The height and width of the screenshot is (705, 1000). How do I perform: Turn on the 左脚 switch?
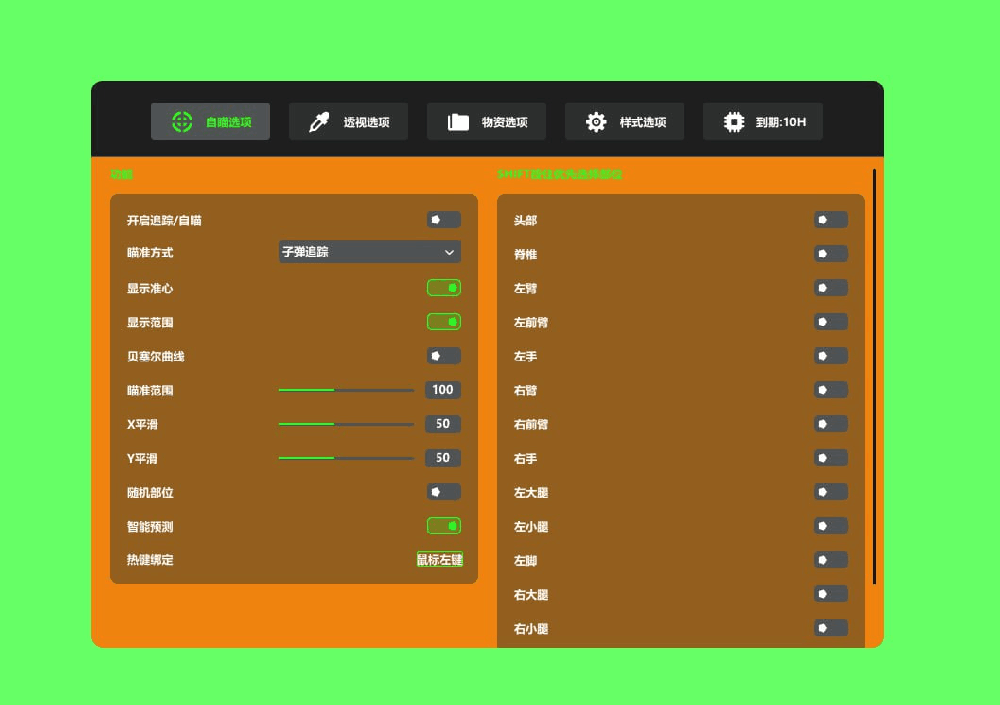tap(831, 560)
